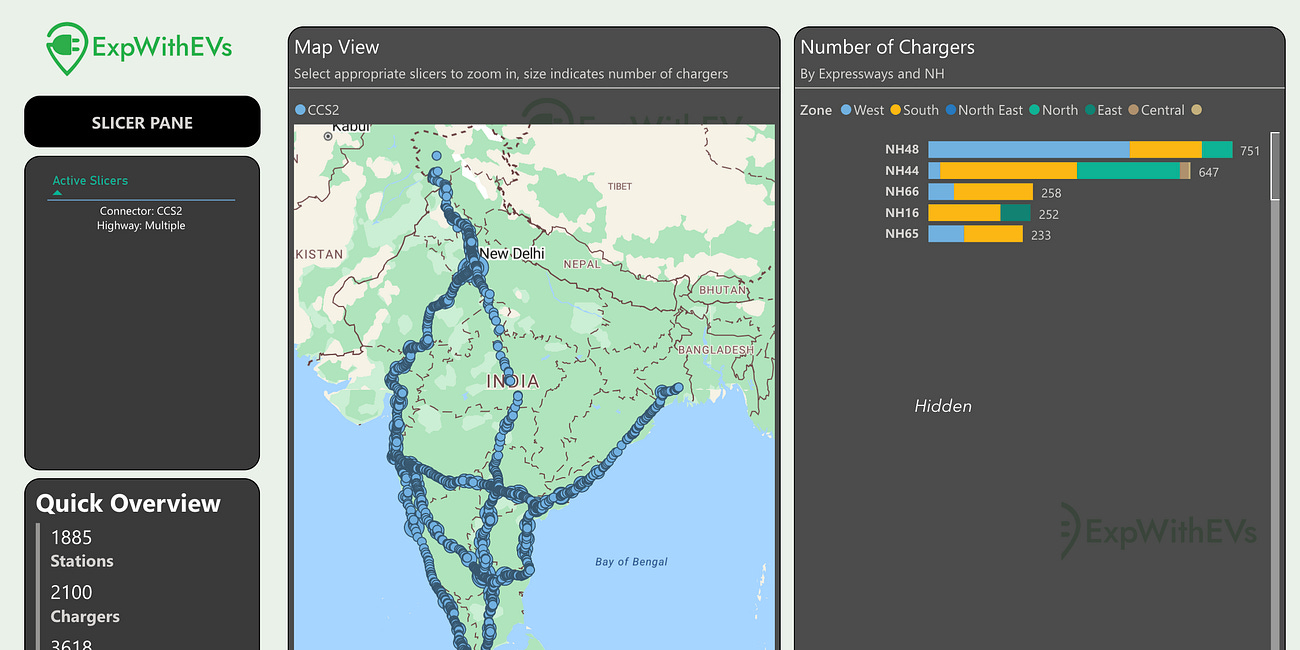Click the BANGLADESH label on map
This screenshot has height=650, width=1300.
(x=716, y=350)
